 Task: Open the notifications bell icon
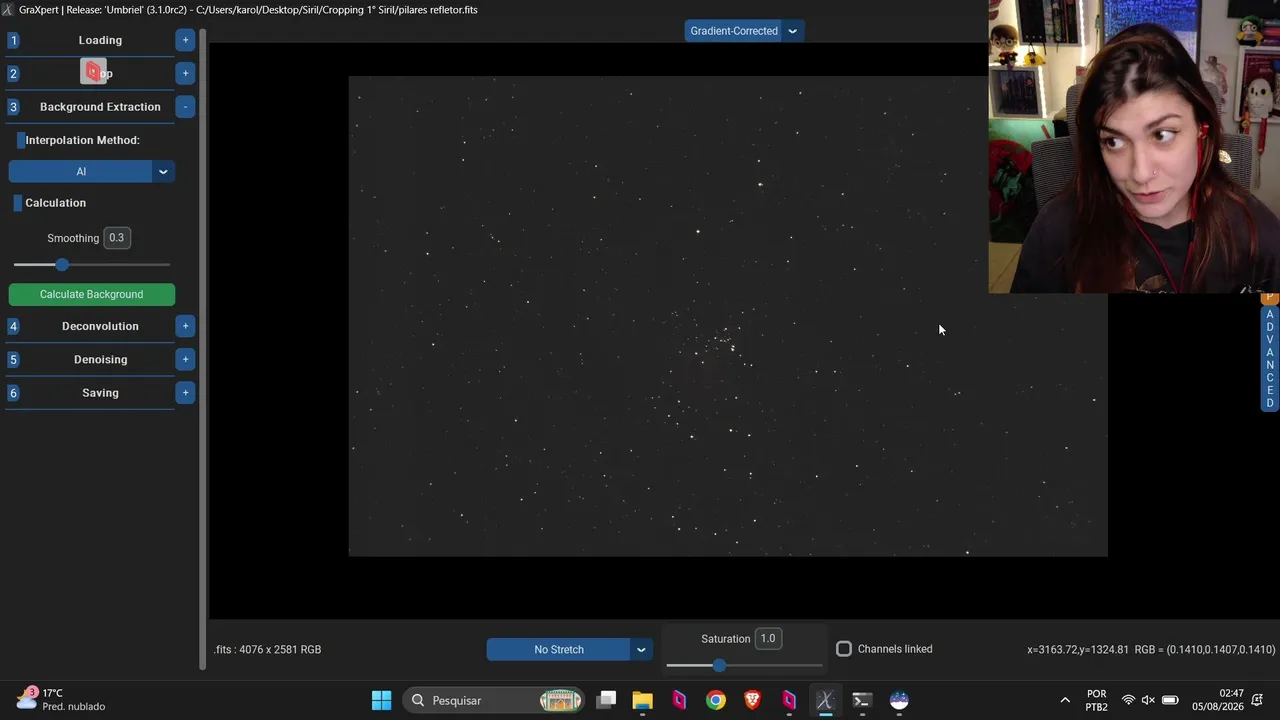1258,700
